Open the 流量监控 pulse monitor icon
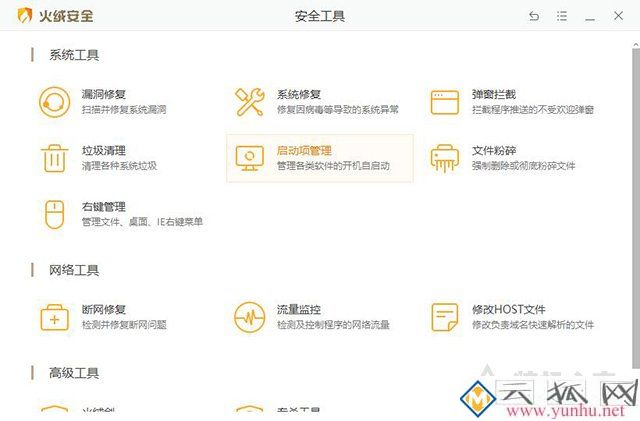 249,317
